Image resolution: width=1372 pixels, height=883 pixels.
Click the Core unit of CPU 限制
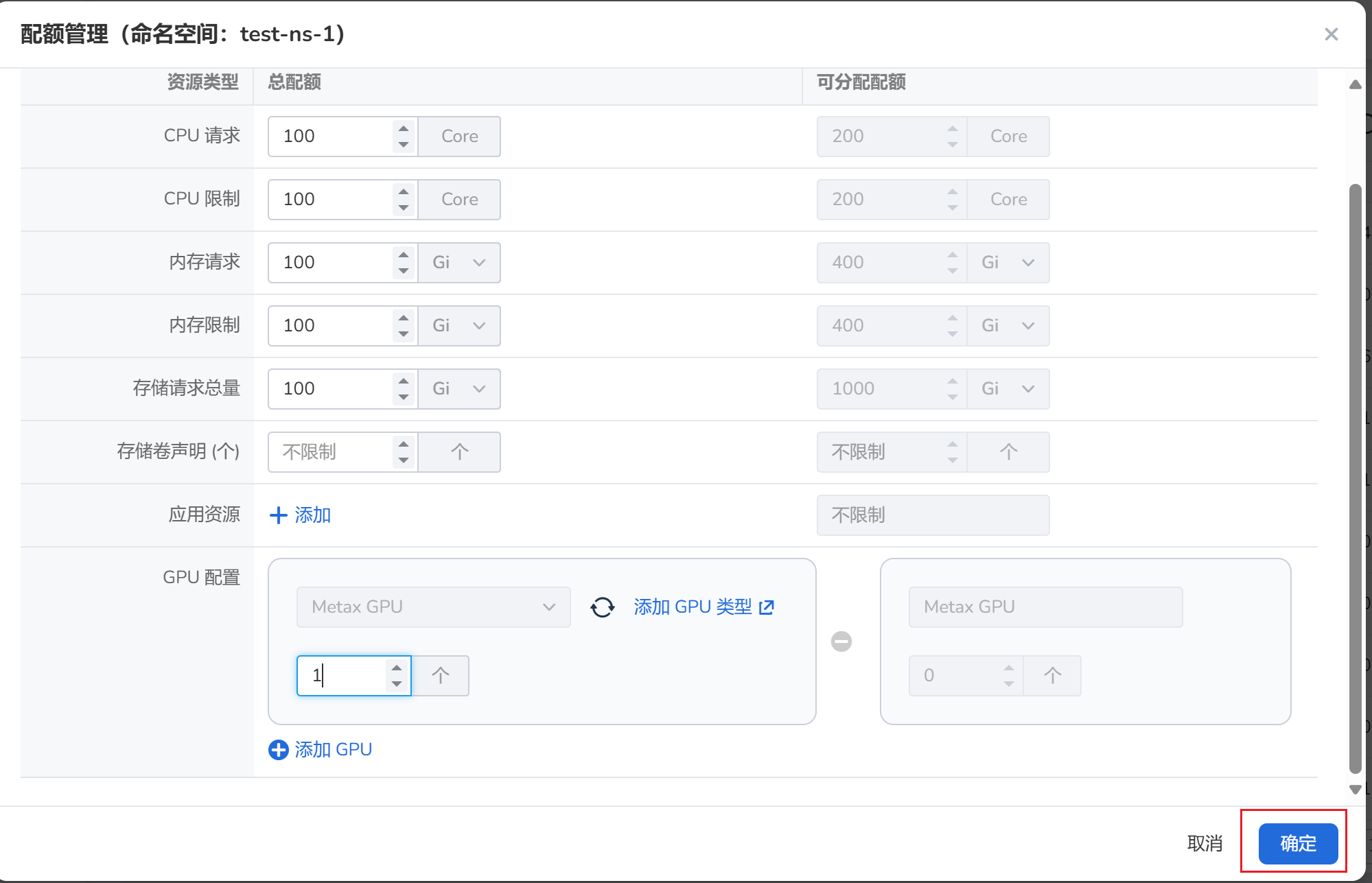click(459, 200)
